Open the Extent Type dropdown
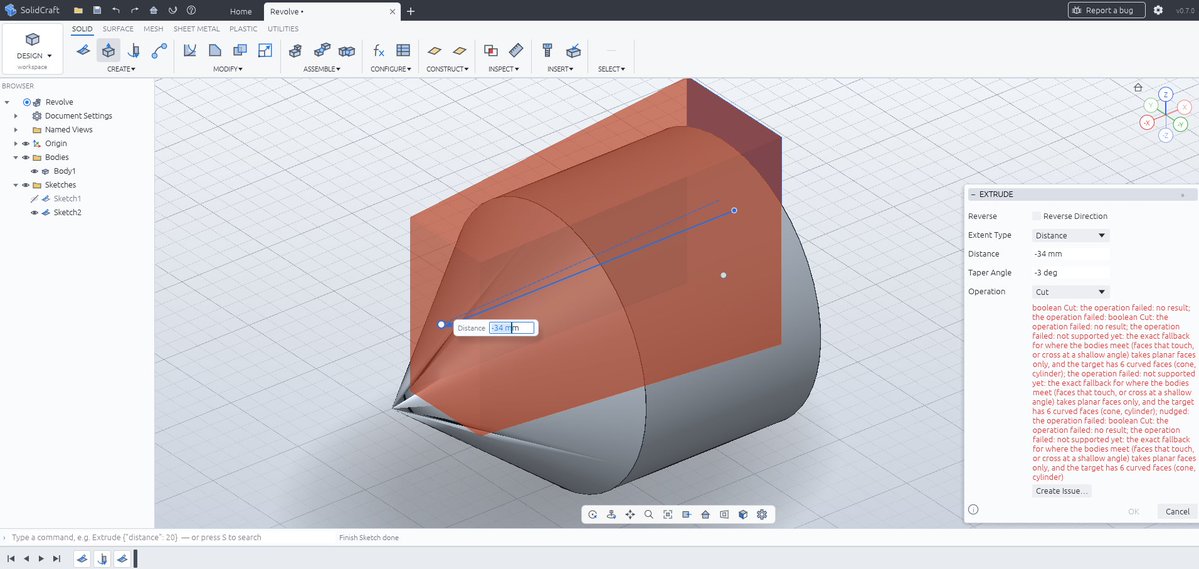 coord(1071,236)
